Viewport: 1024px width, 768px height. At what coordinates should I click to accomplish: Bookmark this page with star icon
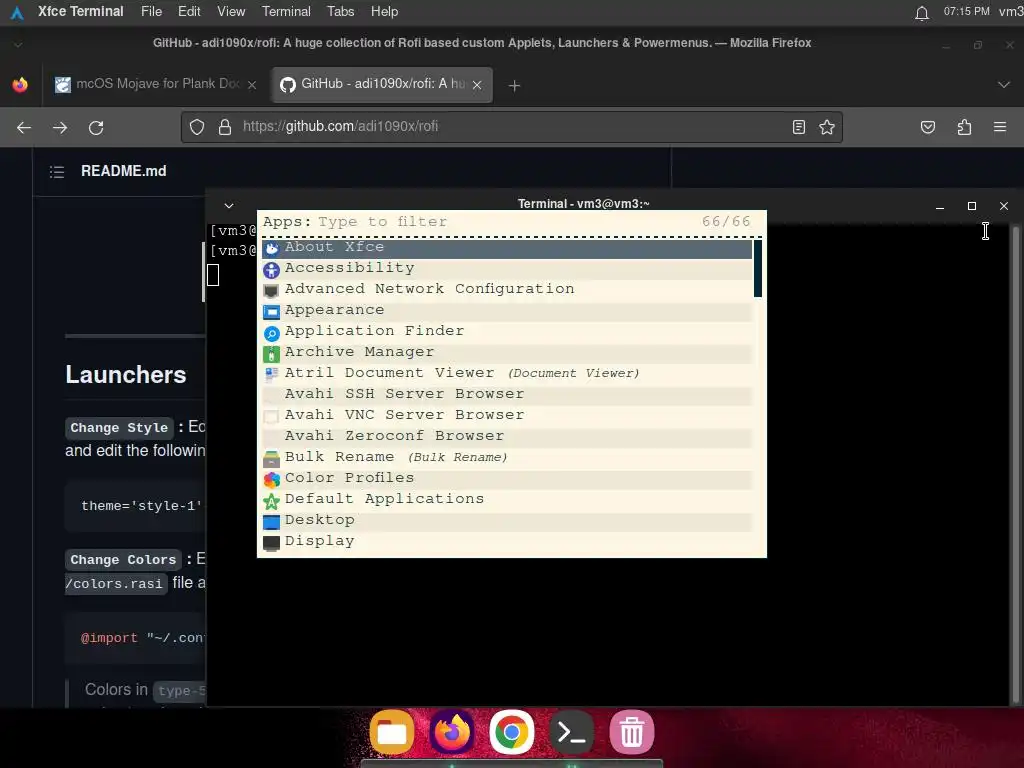tap(827, 127)
